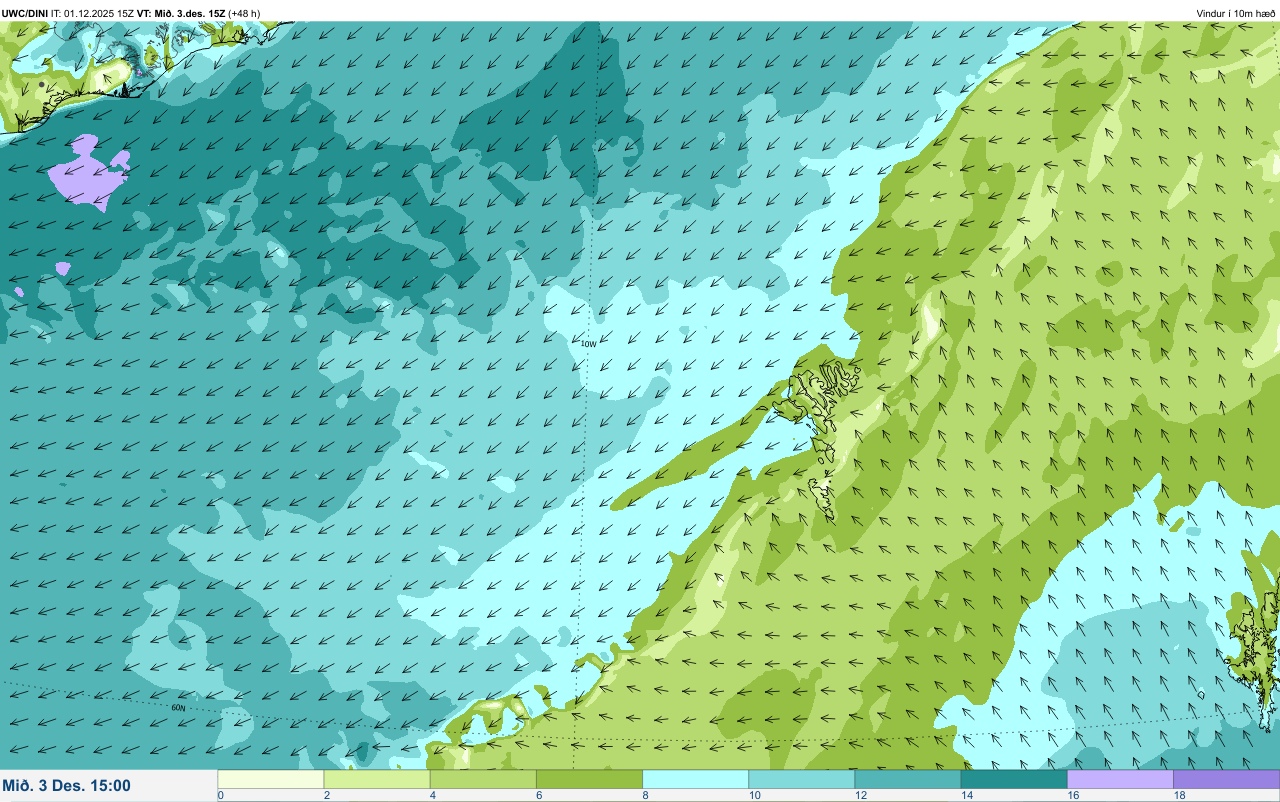Click the legend value '16'
This screenshot has width=1280, height=802.
click(1071, 795)
